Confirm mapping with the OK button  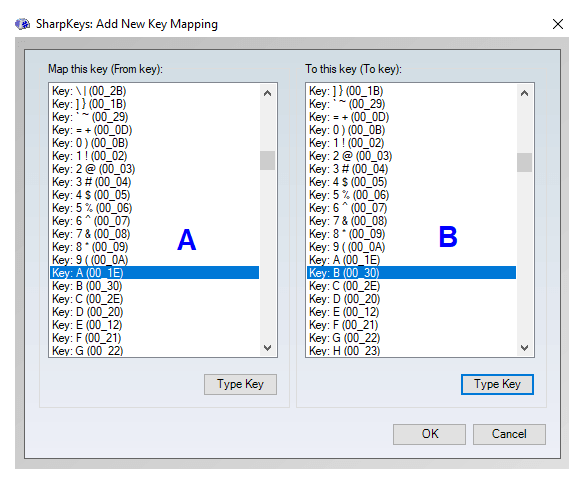pos(429,434)
